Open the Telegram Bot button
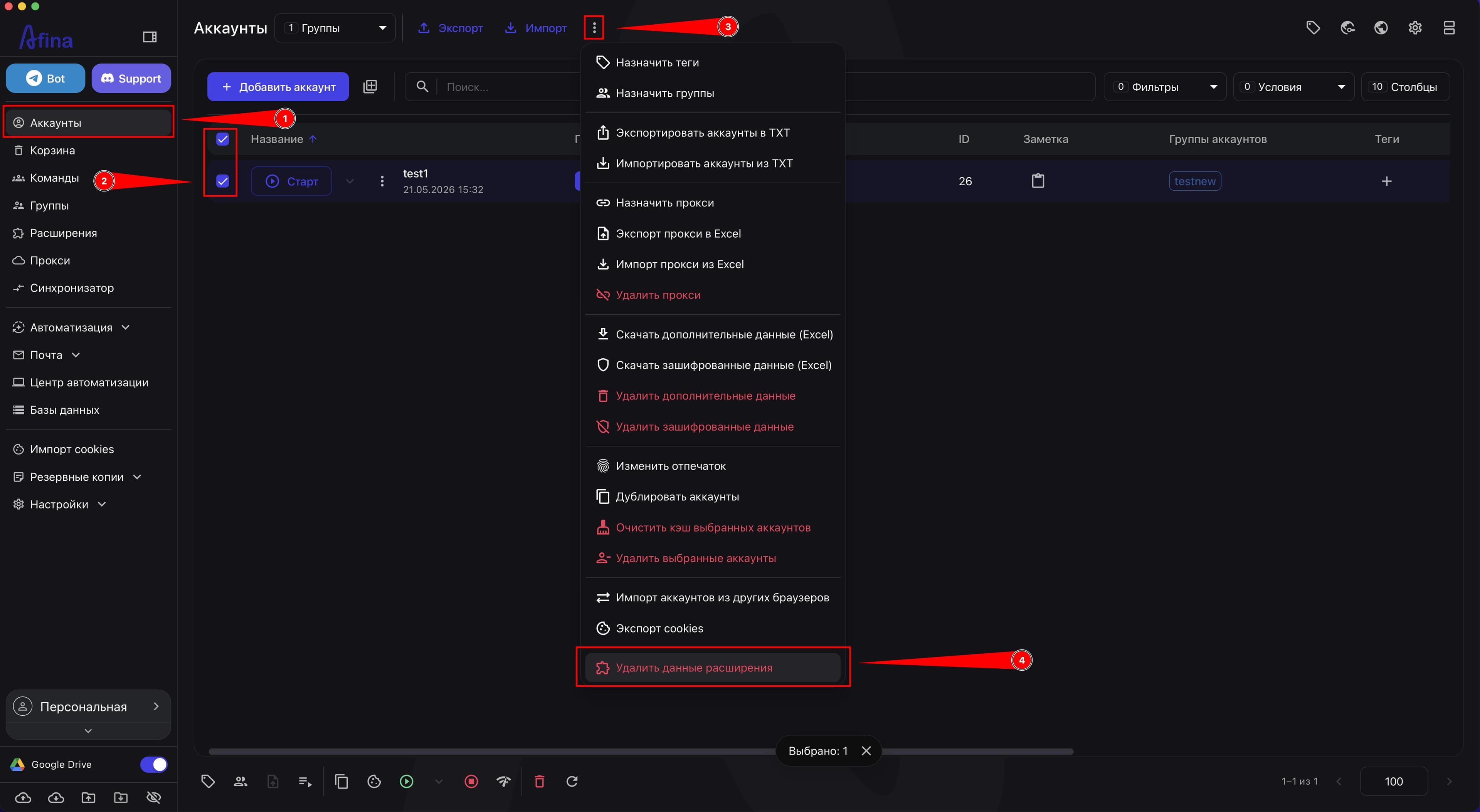 click(x=45, y=78)
